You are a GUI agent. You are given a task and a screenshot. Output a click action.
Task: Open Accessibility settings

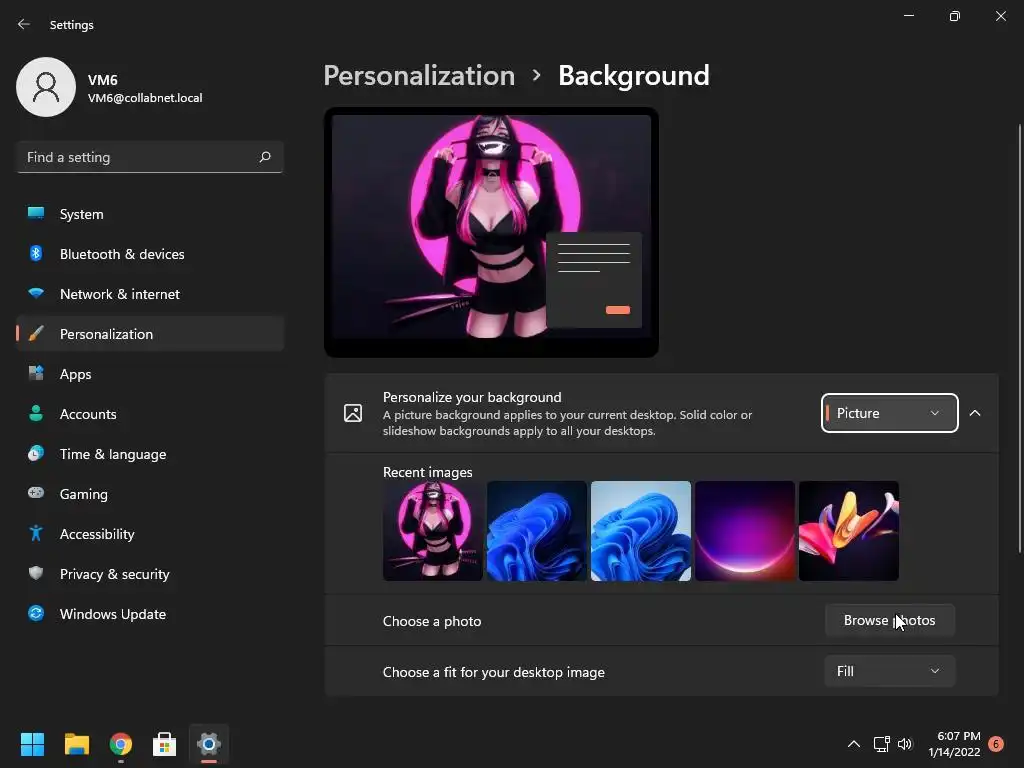pos(150,534)
